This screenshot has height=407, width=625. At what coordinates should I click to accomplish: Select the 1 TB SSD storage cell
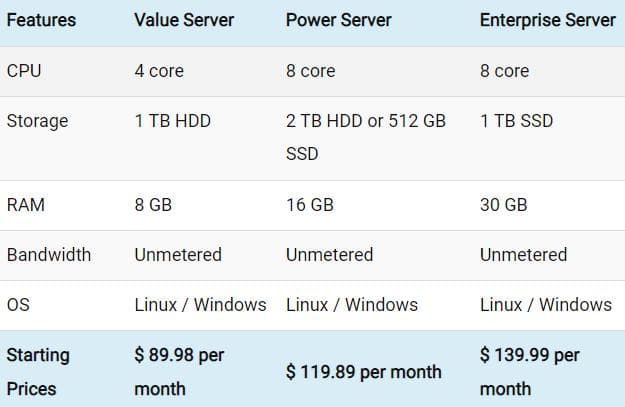(516, 121)
